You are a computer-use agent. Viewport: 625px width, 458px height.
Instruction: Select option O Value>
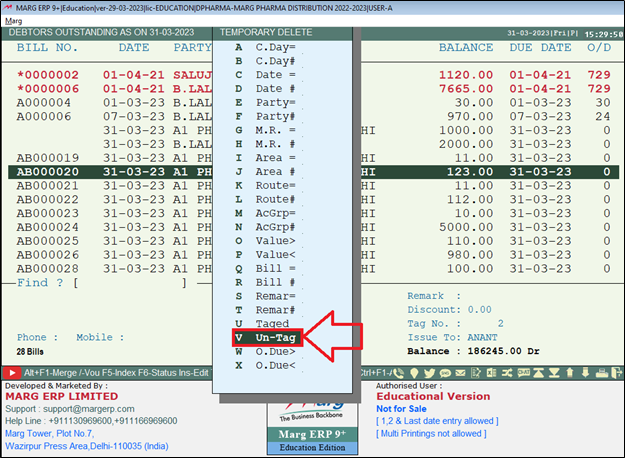265,241
